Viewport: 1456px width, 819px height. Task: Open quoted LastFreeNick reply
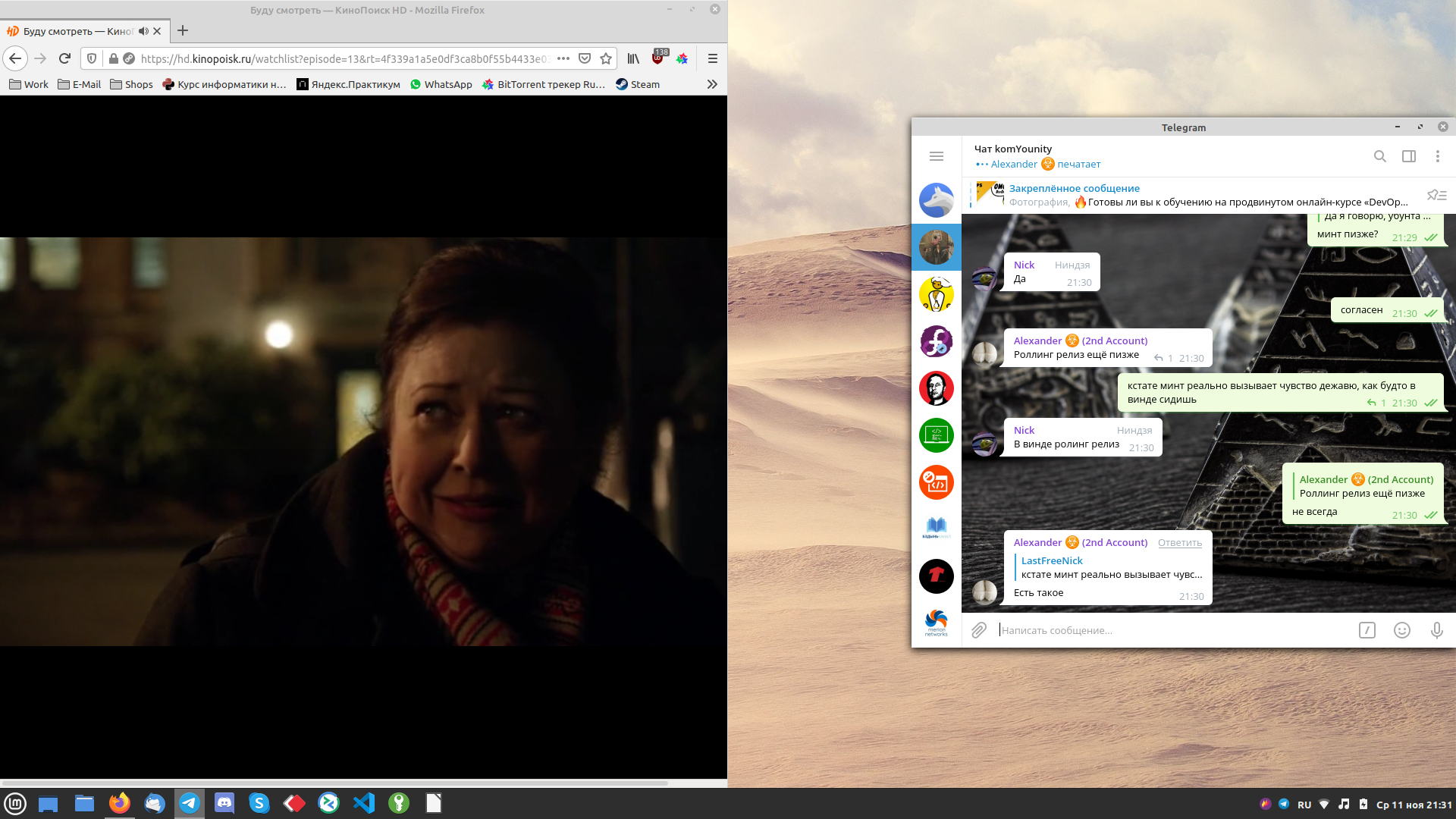click(1109, 568)
